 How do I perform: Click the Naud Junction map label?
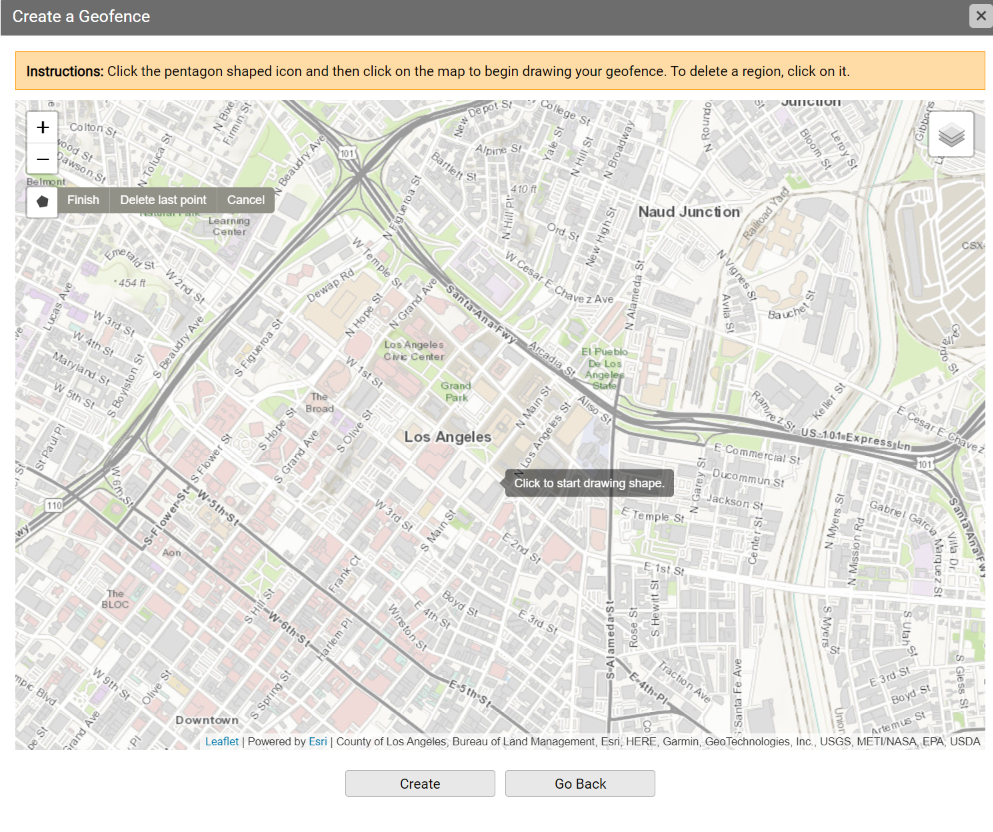689,212
